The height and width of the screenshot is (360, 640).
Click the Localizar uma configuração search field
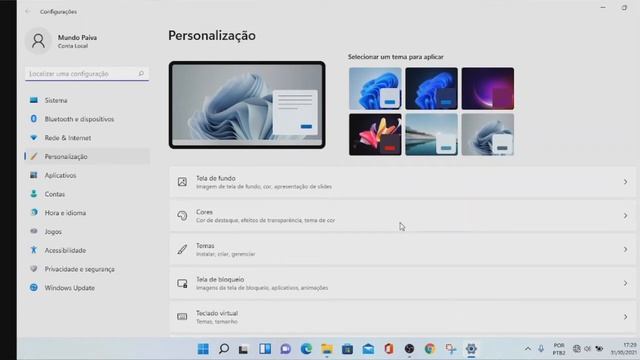tap(87, 74)
